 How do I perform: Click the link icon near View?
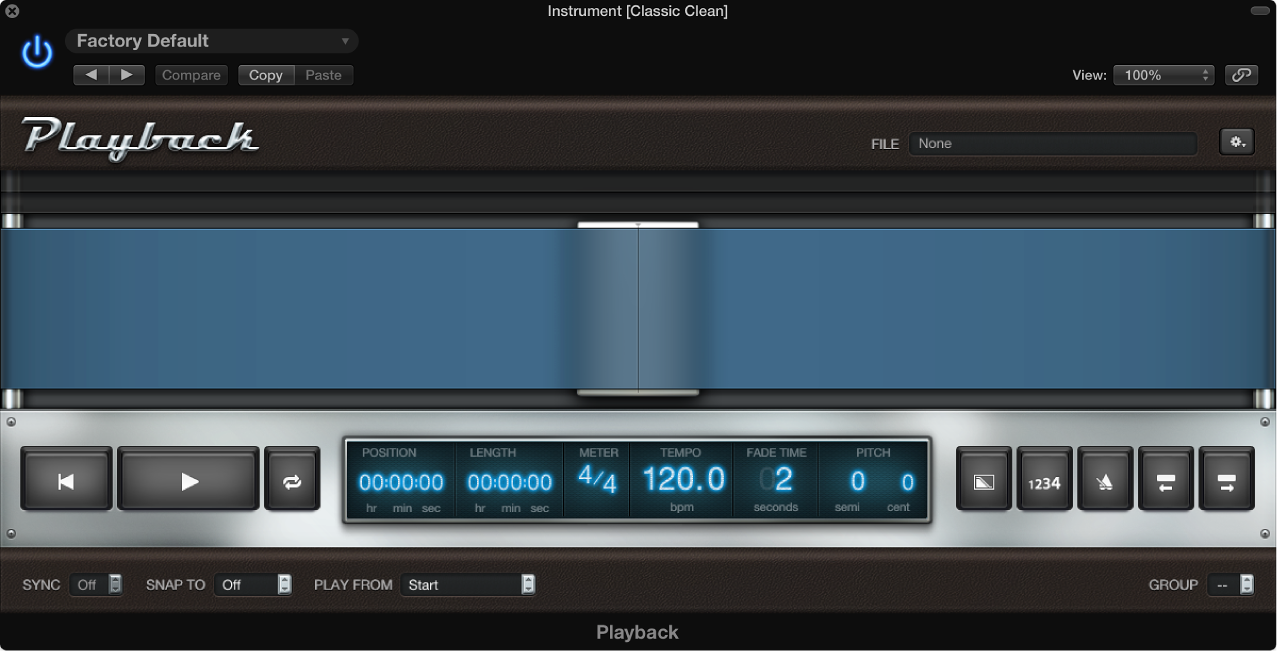pyautogui.click(x=1241, y=75)
